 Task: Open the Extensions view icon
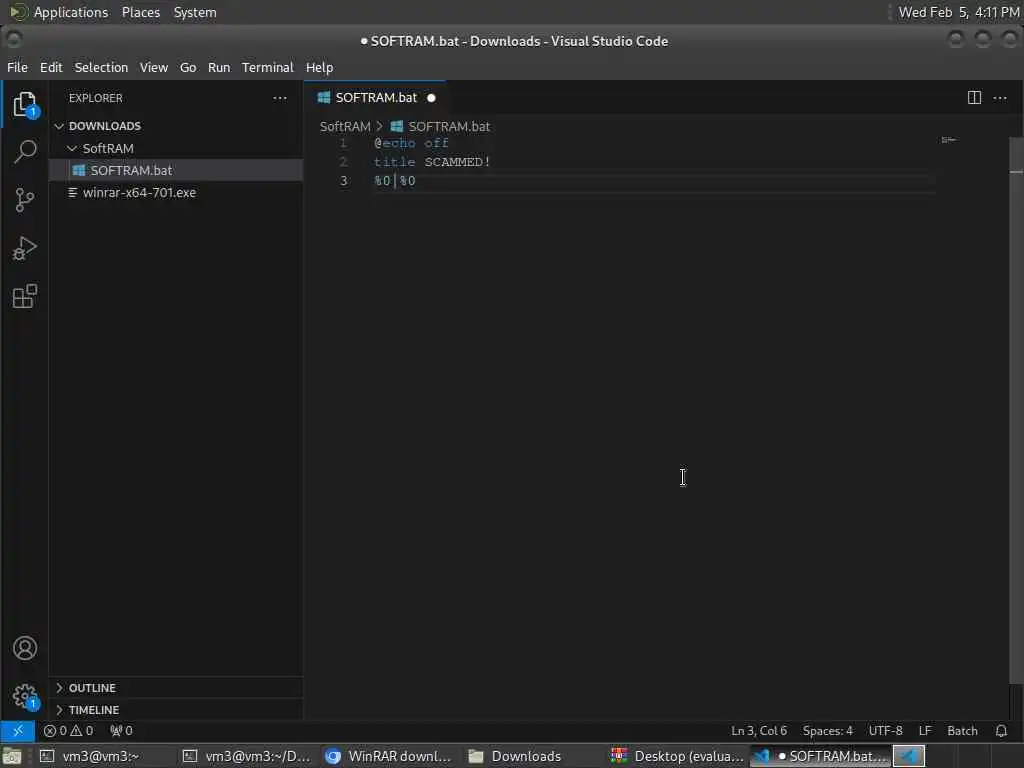pos(24,296)
